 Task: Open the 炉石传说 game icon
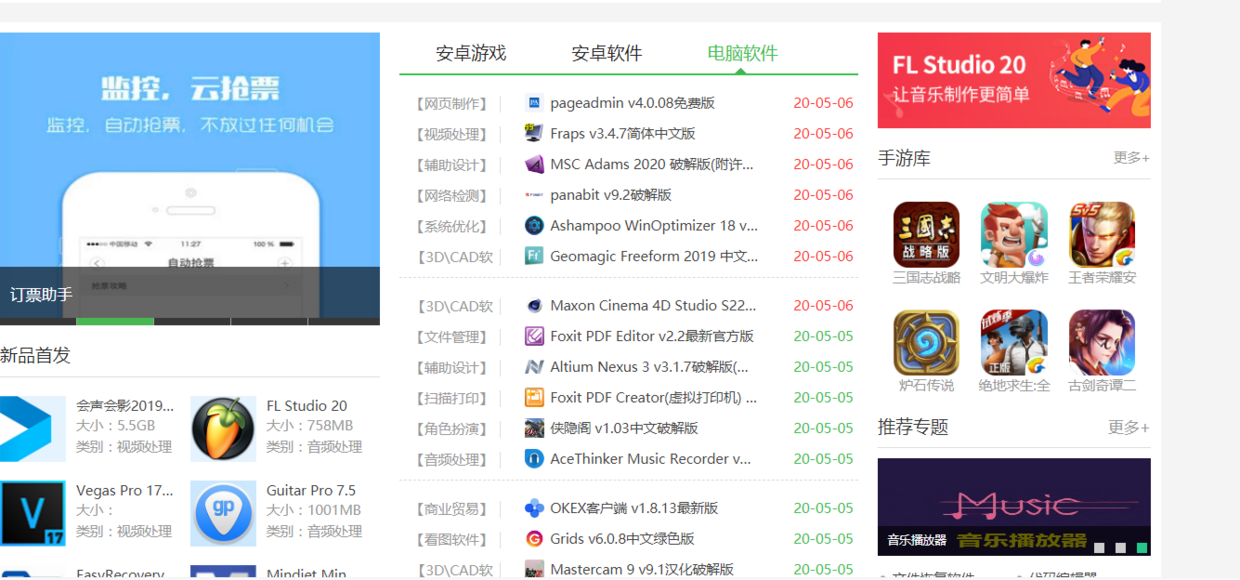pyautogui.click(x=926, y=343)
